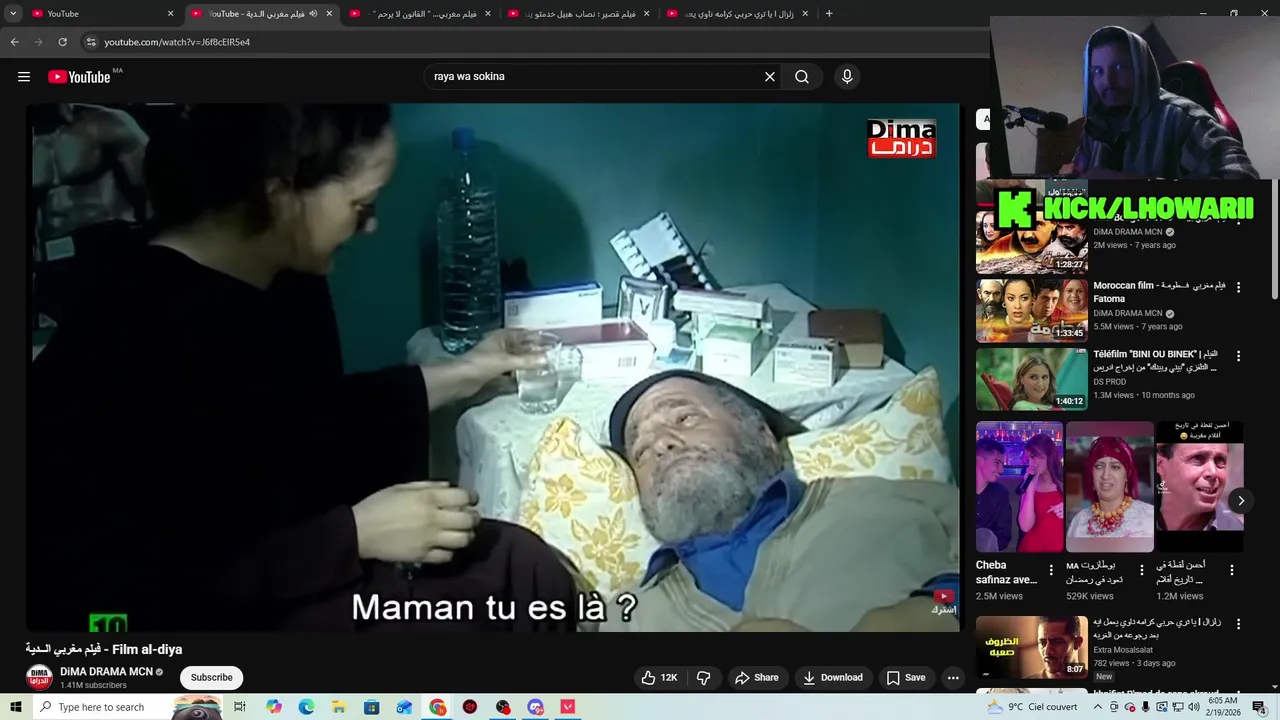Subscribe to DiMA DRAMA MCN
Screen dimensions: 1280x720
(211, 678)
